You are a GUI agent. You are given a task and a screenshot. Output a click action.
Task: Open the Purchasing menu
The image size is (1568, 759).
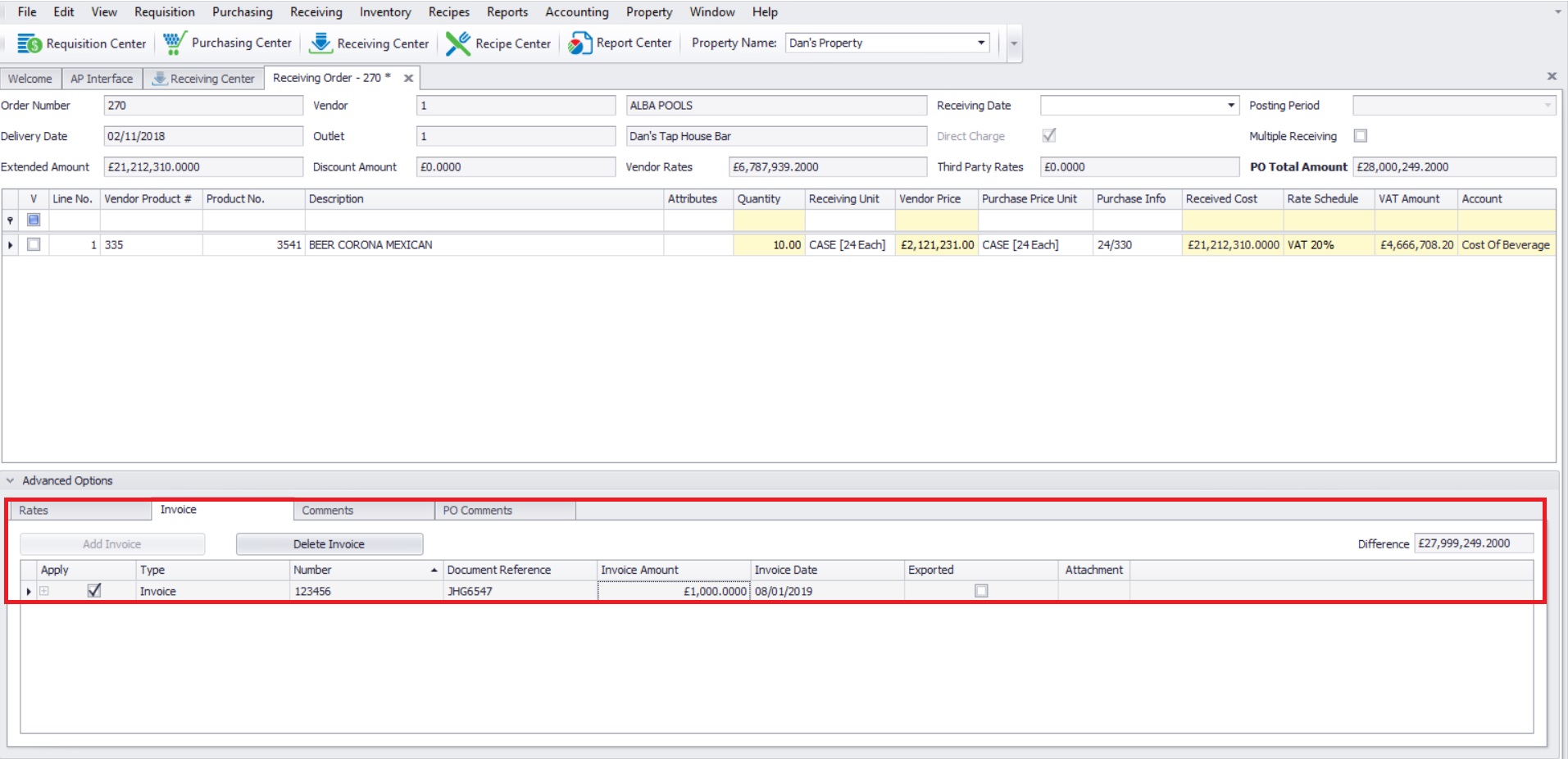click(x=243, y=11)
